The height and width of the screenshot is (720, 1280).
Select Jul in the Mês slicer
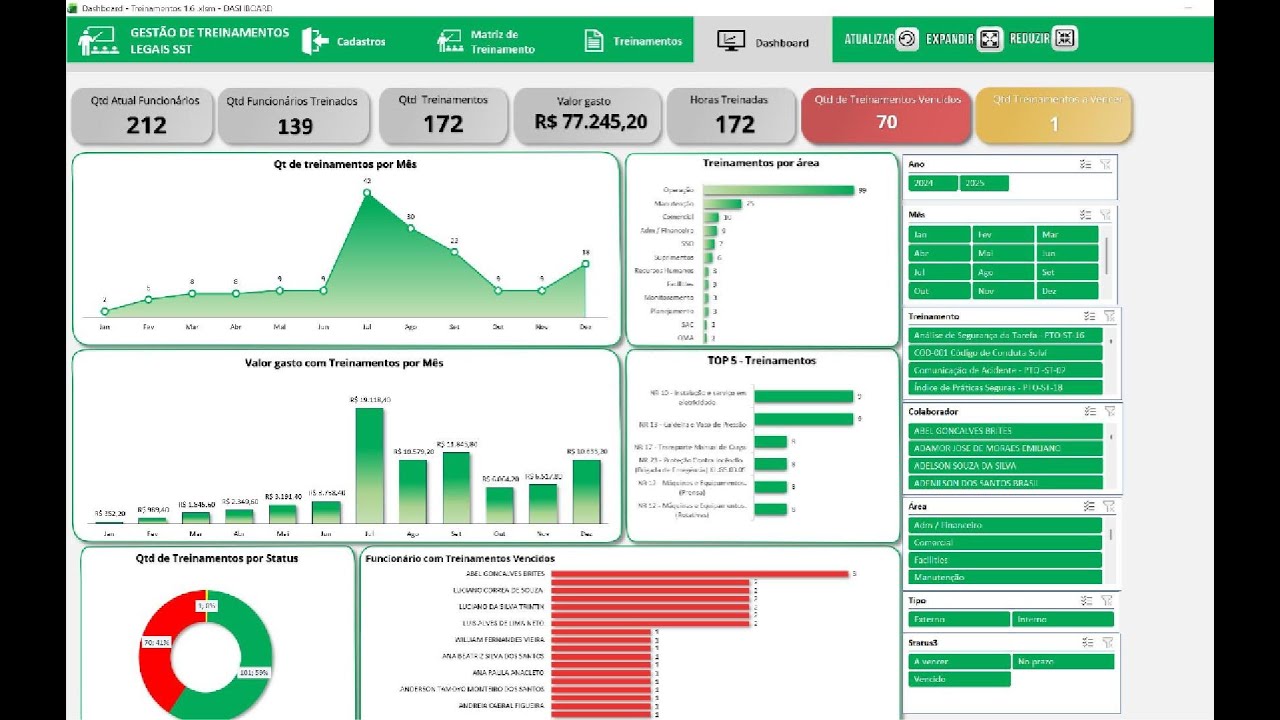[939, 272]
